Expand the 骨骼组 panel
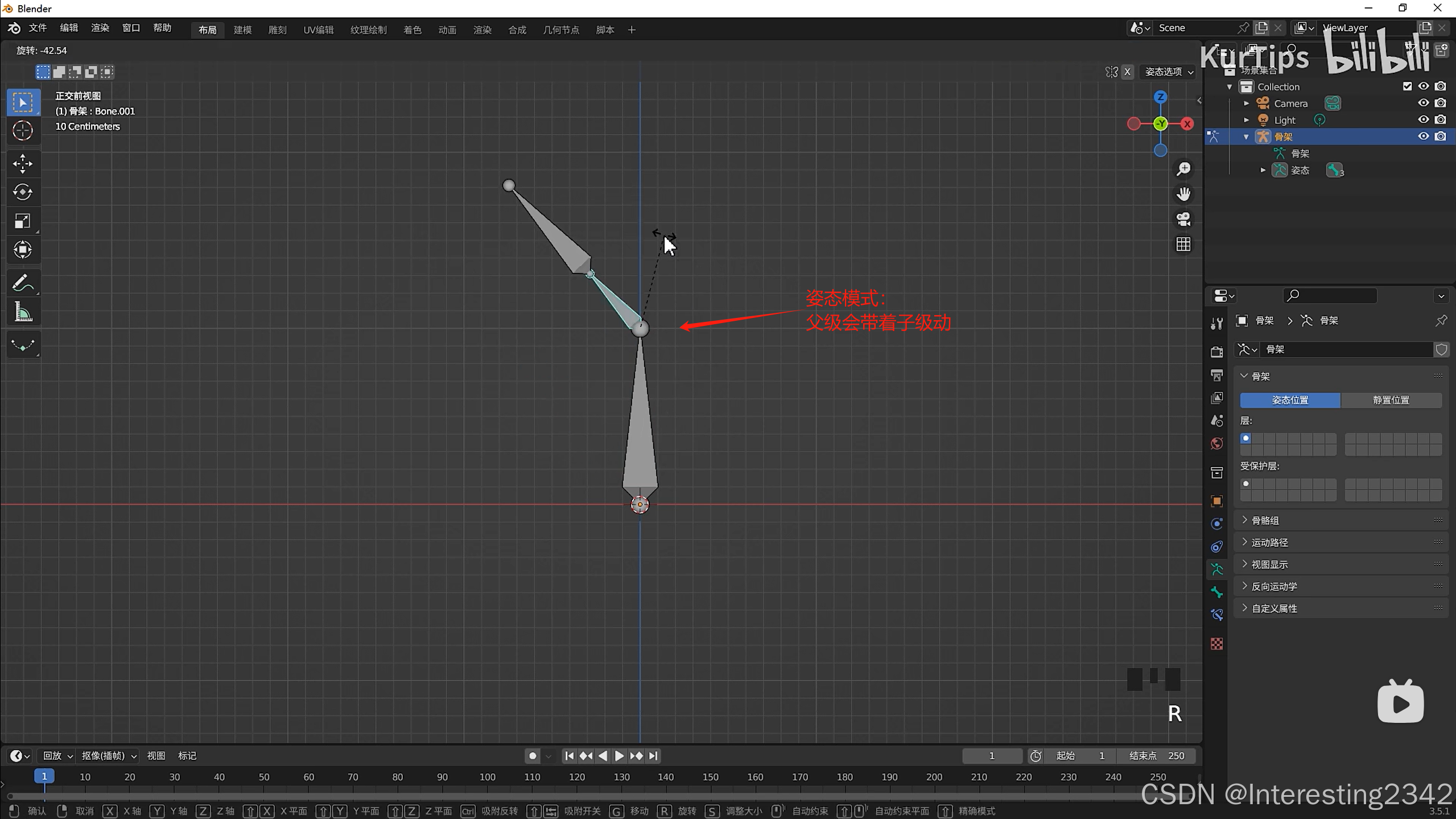Screen dimensions: 1456x819 pos(1265,520)
